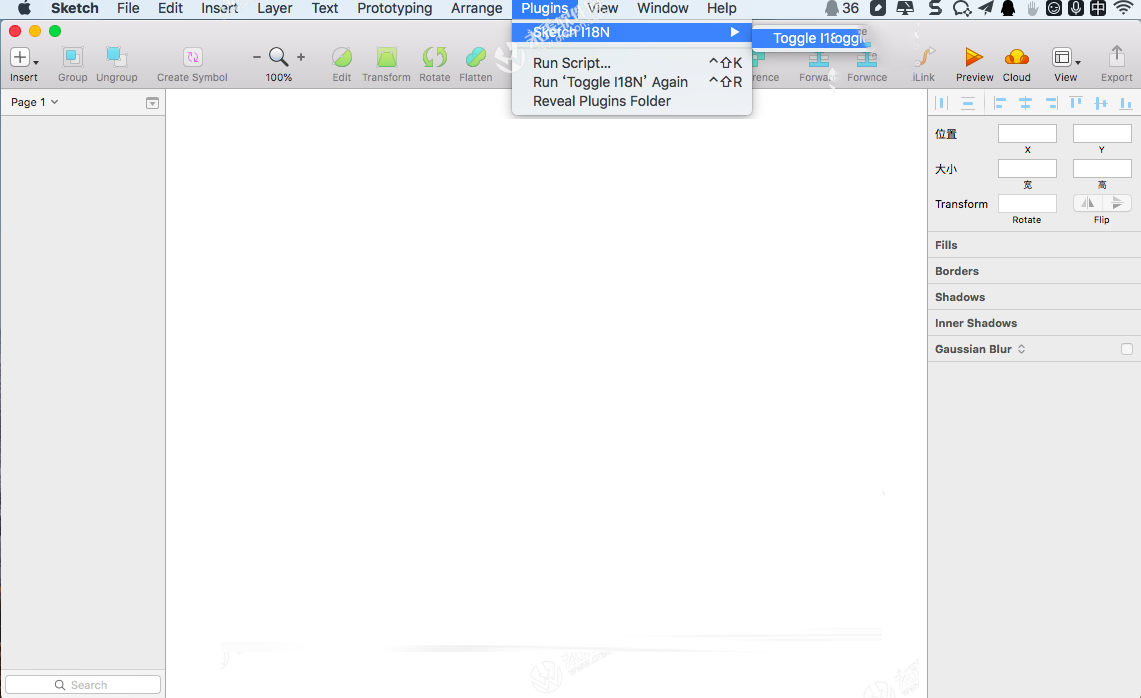Image resolution: width=1141 pixels, height=698 pixels.
Task: Open the Chinese input method menu
Action: pyautogui.click(x=1098, y=8)
